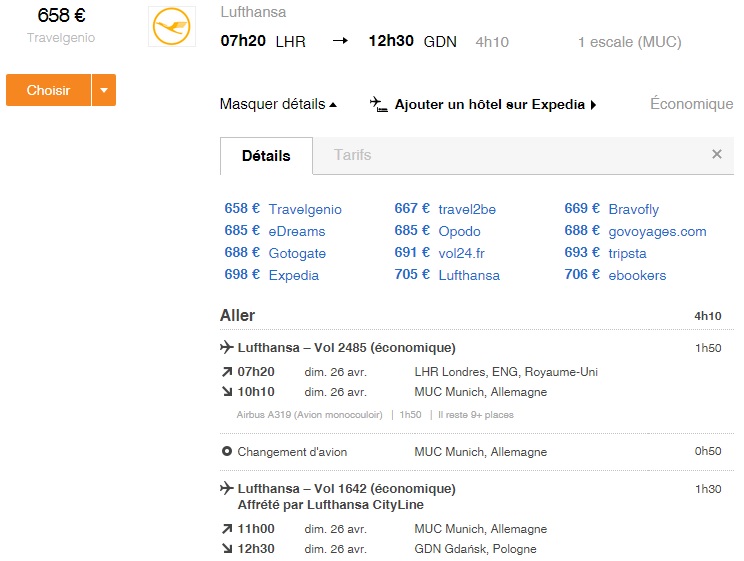Click the arrival arrow icon at 10h10
The image size is (744, 561).
[227, 392]
